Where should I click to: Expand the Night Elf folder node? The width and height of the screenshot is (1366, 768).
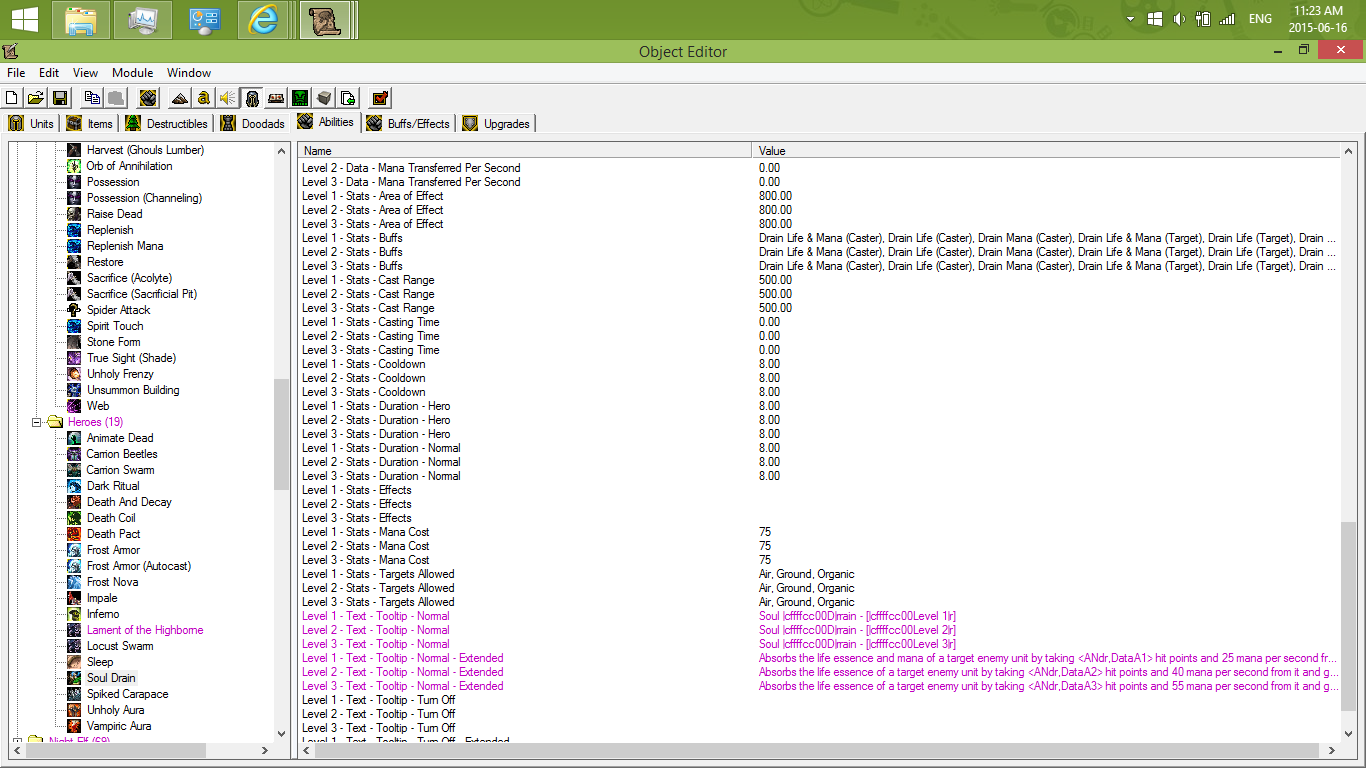(x=17, y=742)
